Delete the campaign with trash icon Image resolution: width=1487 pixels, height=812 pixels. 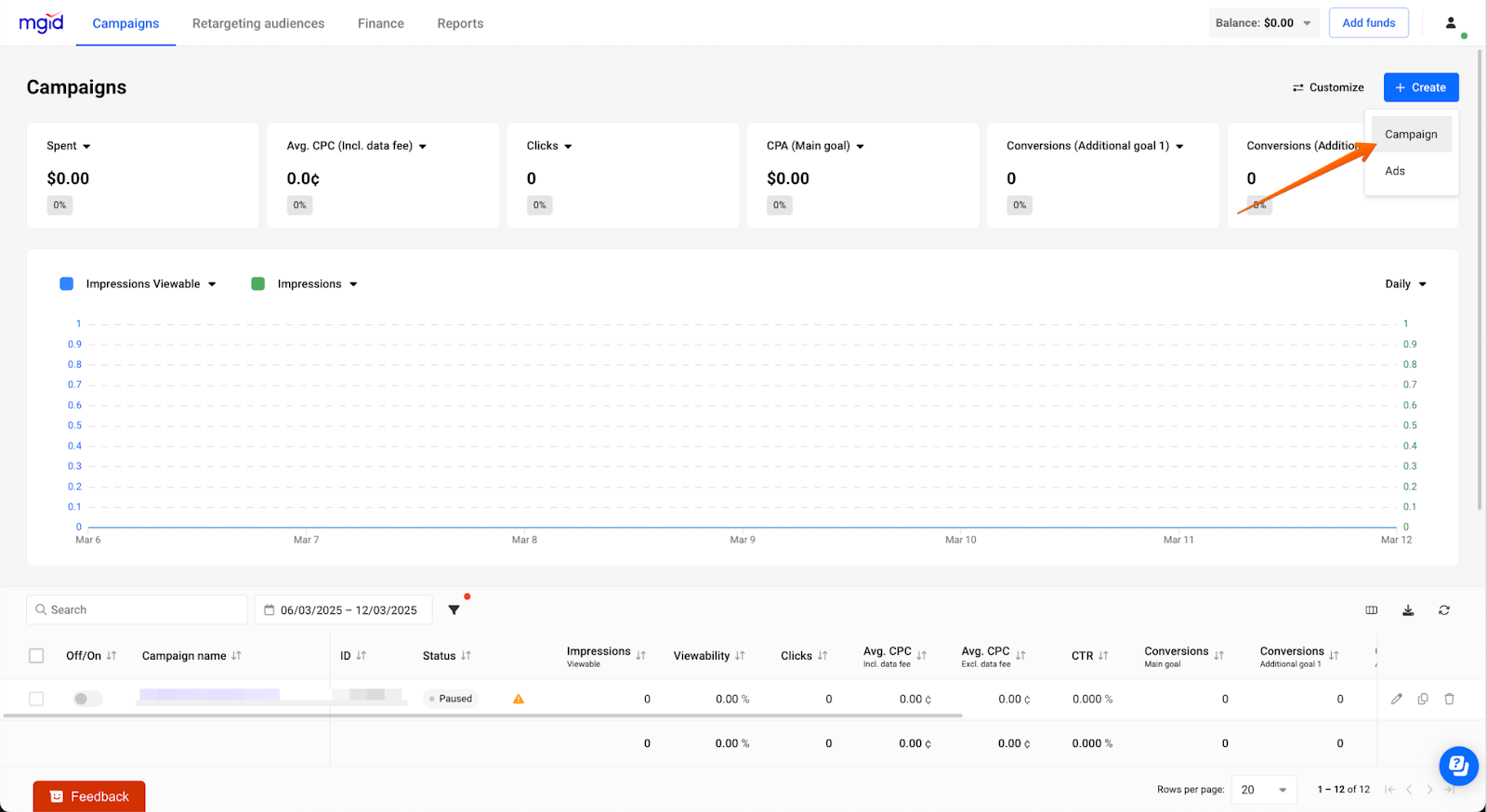click(x=1449, y=699)
